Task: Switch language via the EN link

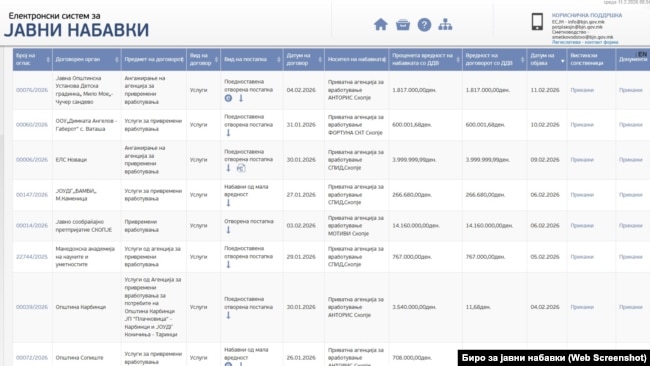Action: pos(642,54)
